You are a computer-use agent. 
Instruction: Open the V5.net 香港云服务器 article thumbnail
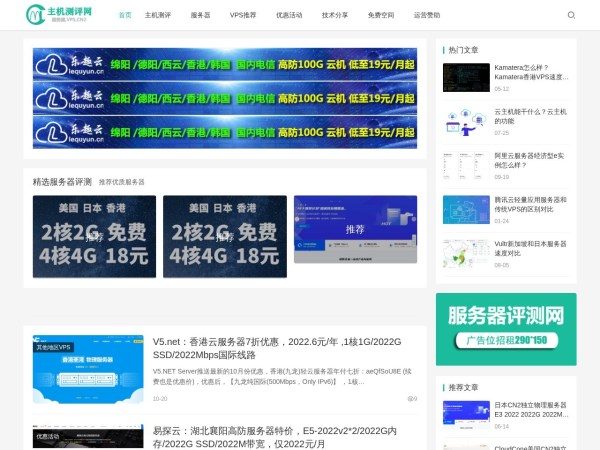(88, 369)
